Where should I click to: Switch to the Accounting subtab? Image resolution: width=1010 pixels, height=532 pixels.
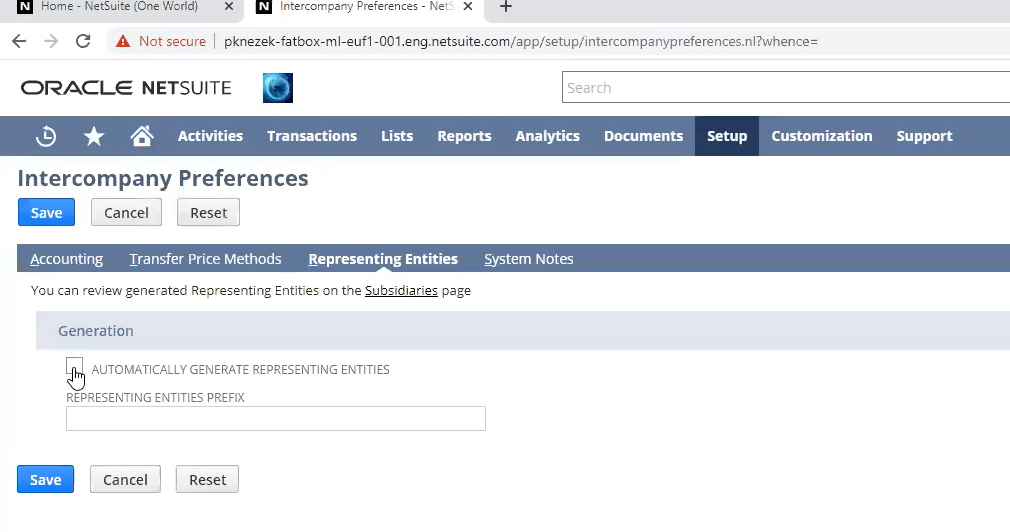tap(66, 259)
